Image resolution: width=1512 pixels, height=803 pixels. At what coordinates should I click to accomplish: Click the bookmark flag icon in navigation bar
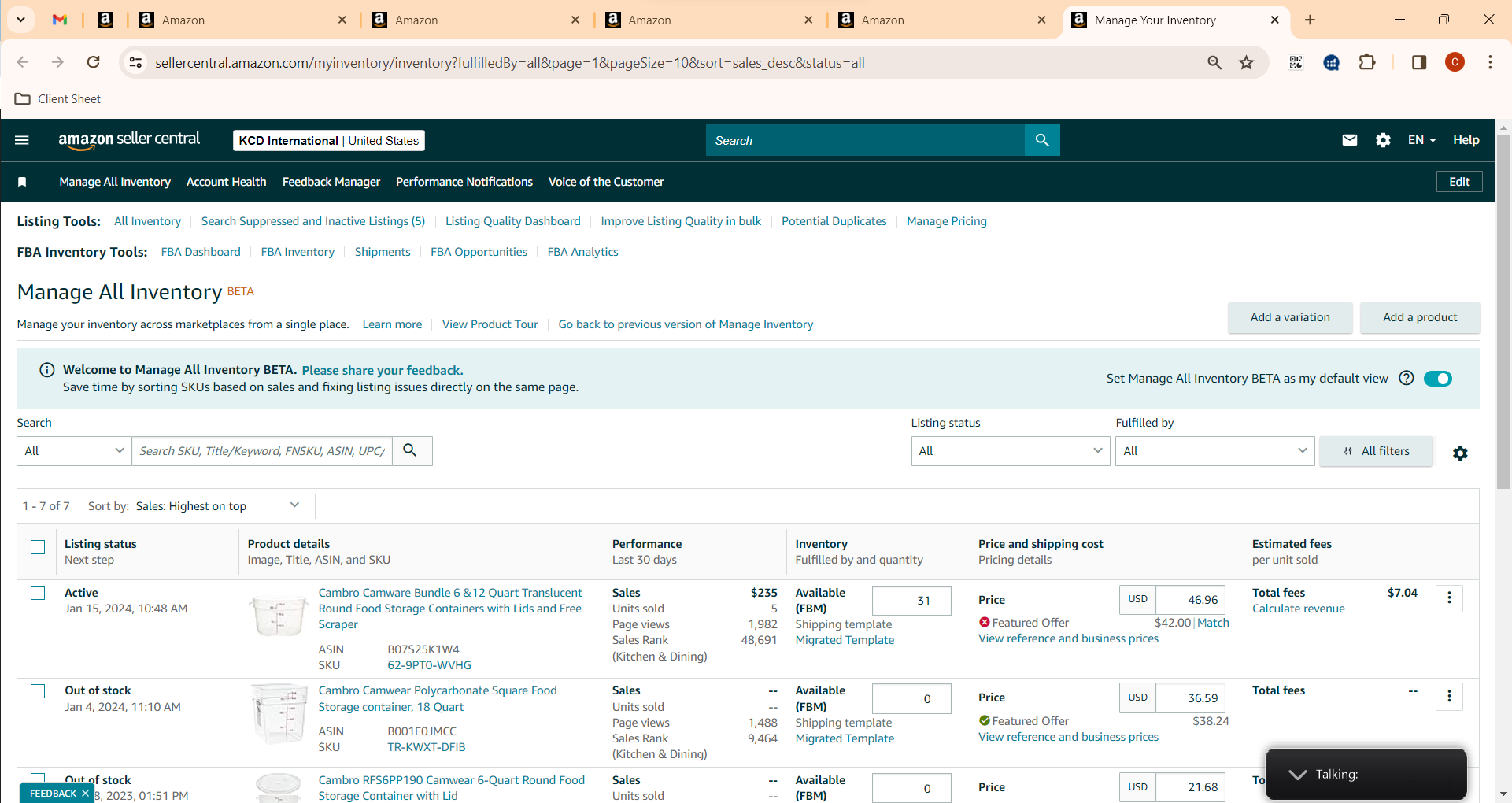point(22,182)
